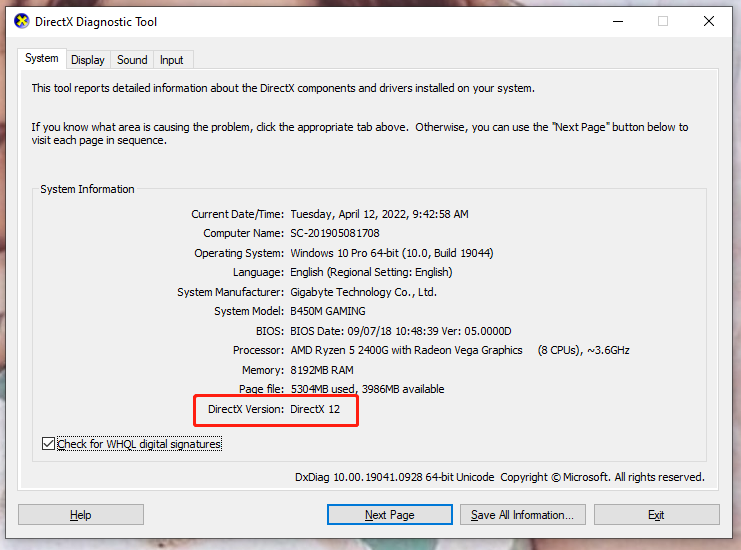
Task: Click the 'Page file:' label
Action: pyautogui.click(x=261, y=389)
